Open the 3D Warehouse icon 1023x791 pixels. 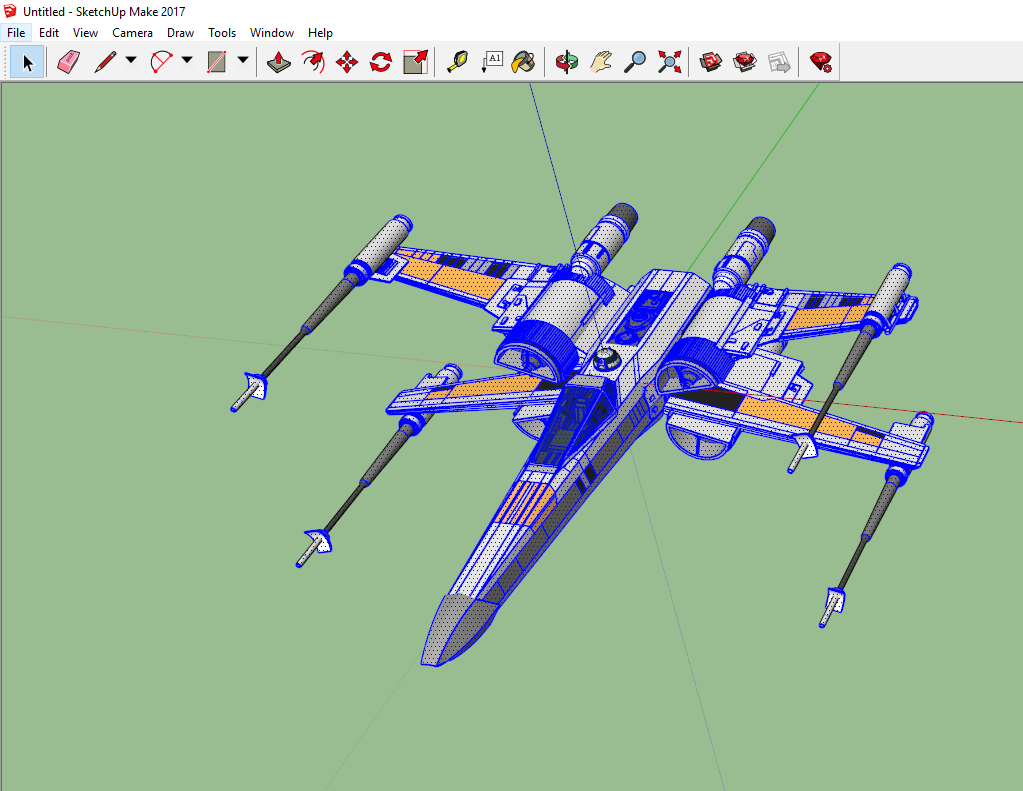pyautogui.click(x=710, y=62)
